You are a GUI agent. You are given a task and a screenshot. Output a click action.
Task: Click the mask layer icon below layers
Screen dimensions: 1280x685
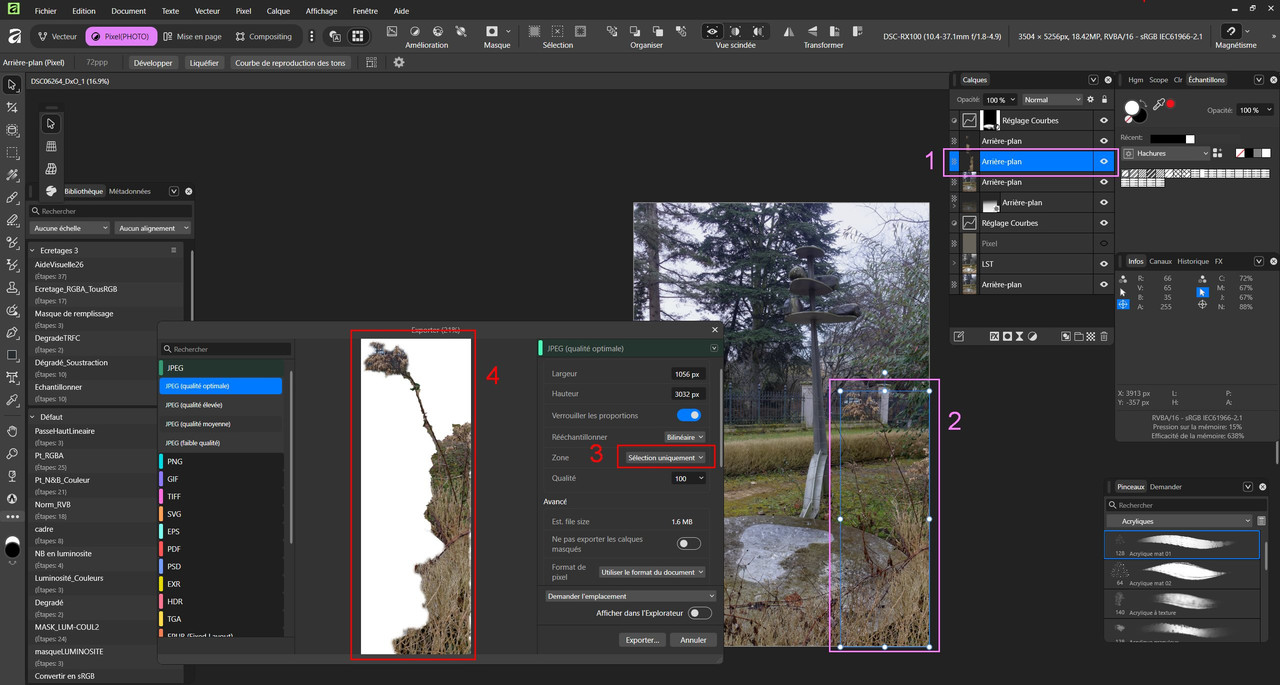(1007, 337)
